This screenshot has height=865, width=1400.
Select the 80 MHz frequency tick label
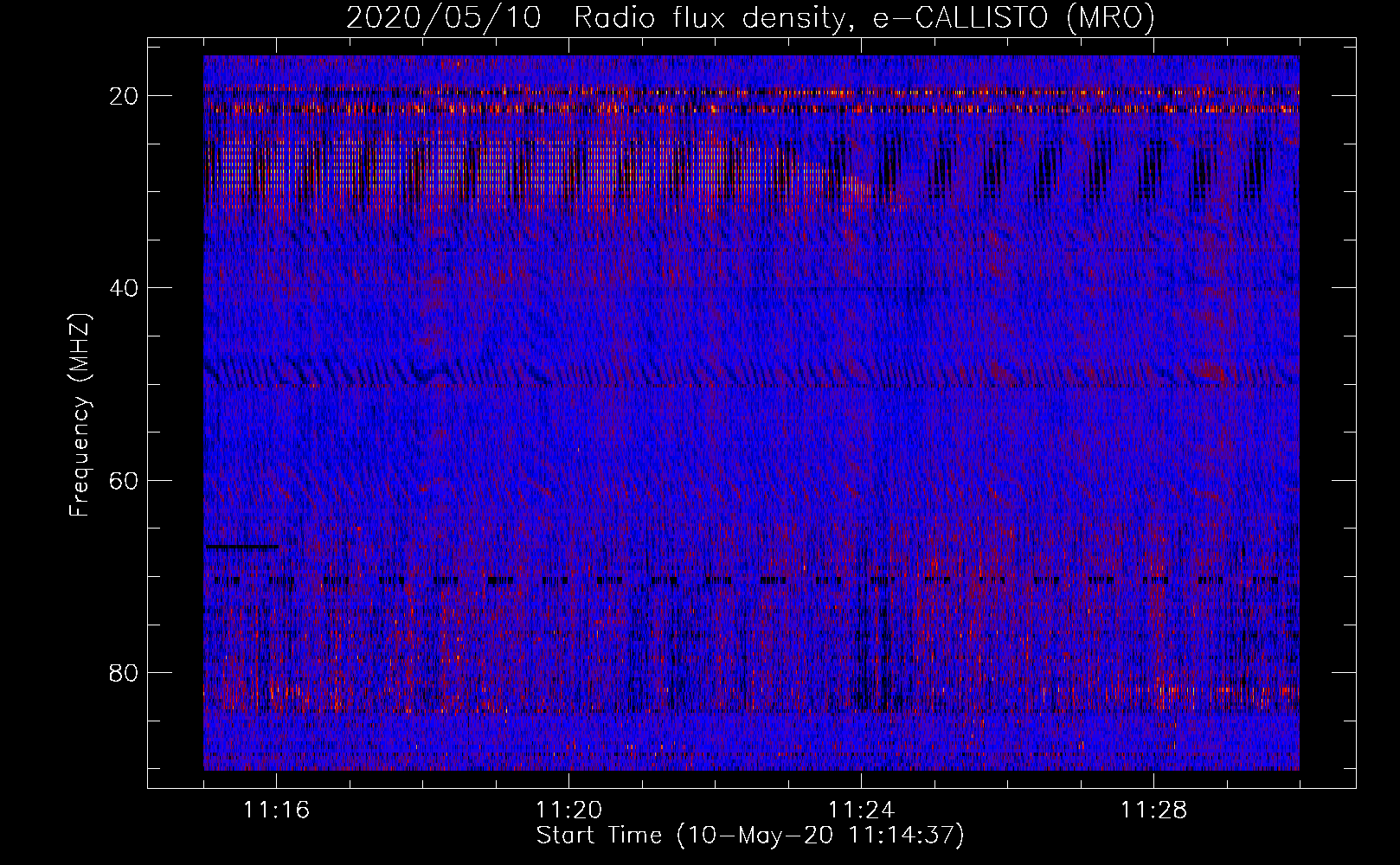click(124, 672)
